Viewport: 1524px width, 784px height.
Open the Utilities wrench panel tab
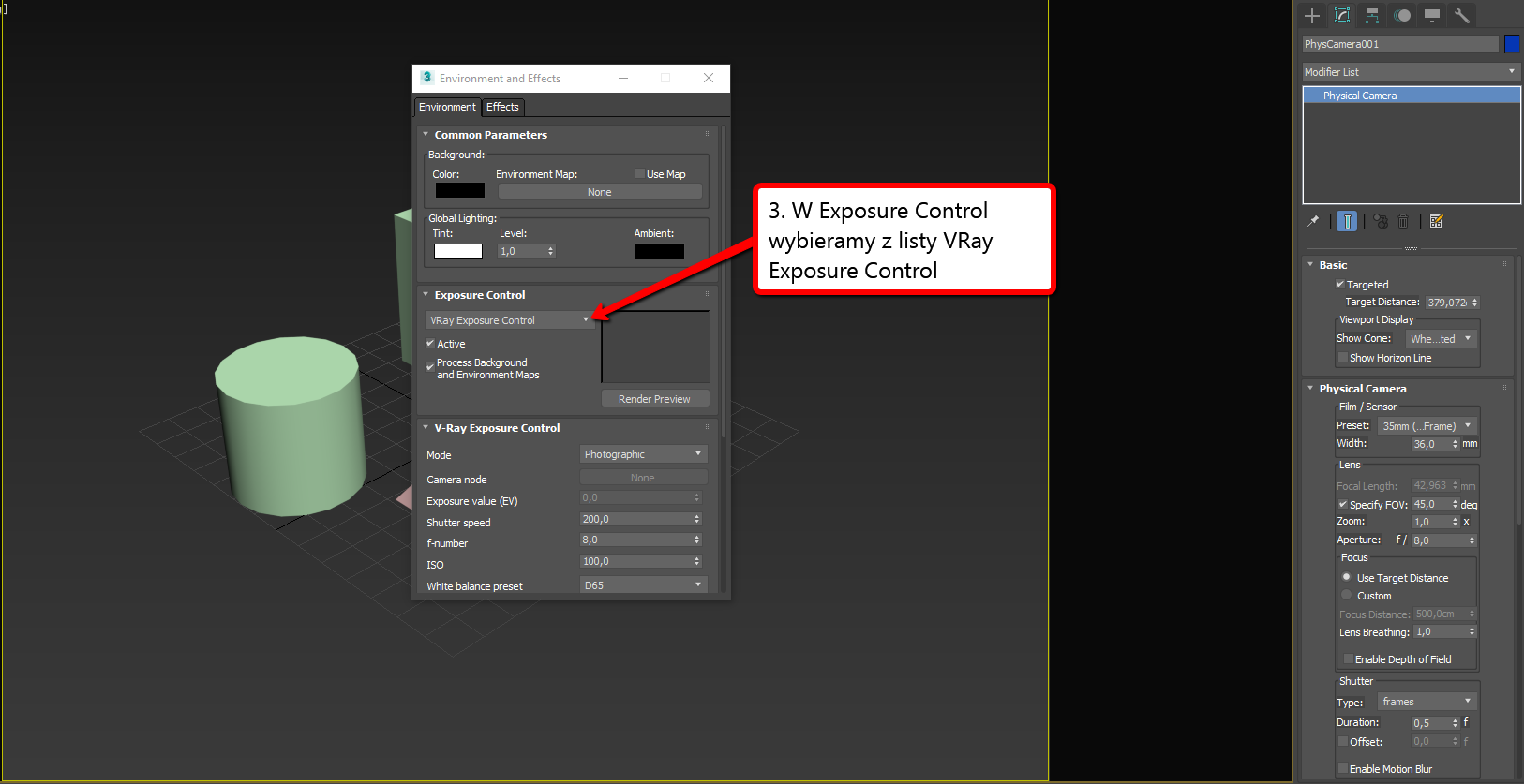pyautogui.click(x=1462, y=16)
